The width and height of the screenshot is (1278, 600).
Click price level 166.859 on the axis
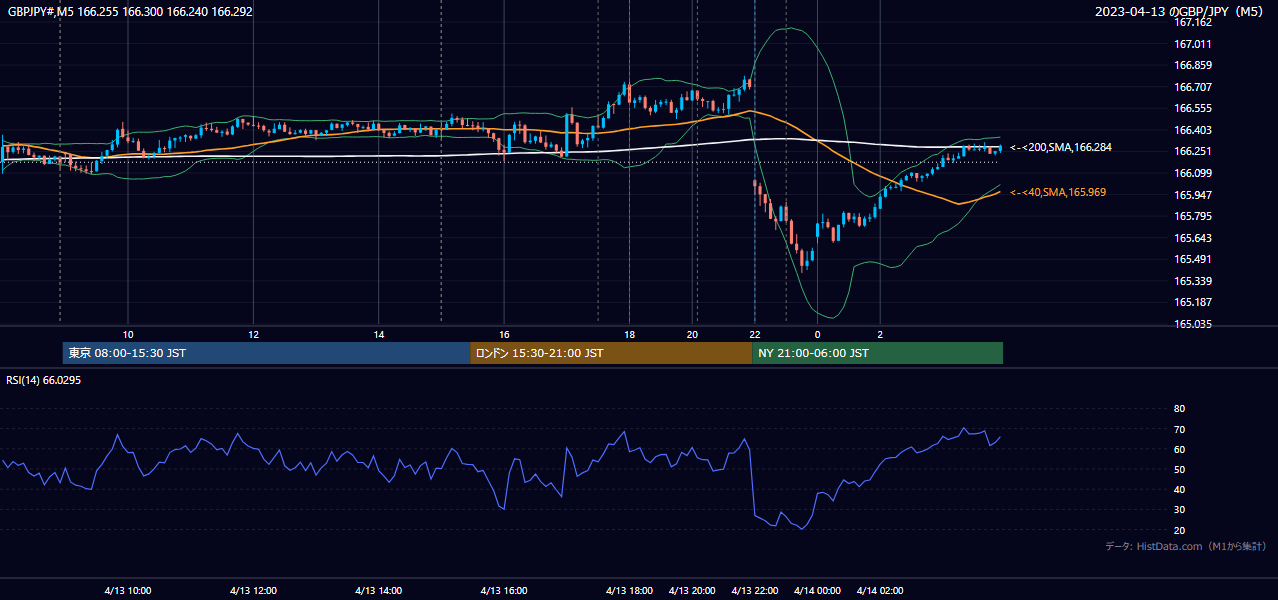pyautogui.click(x=1193, y=65)
